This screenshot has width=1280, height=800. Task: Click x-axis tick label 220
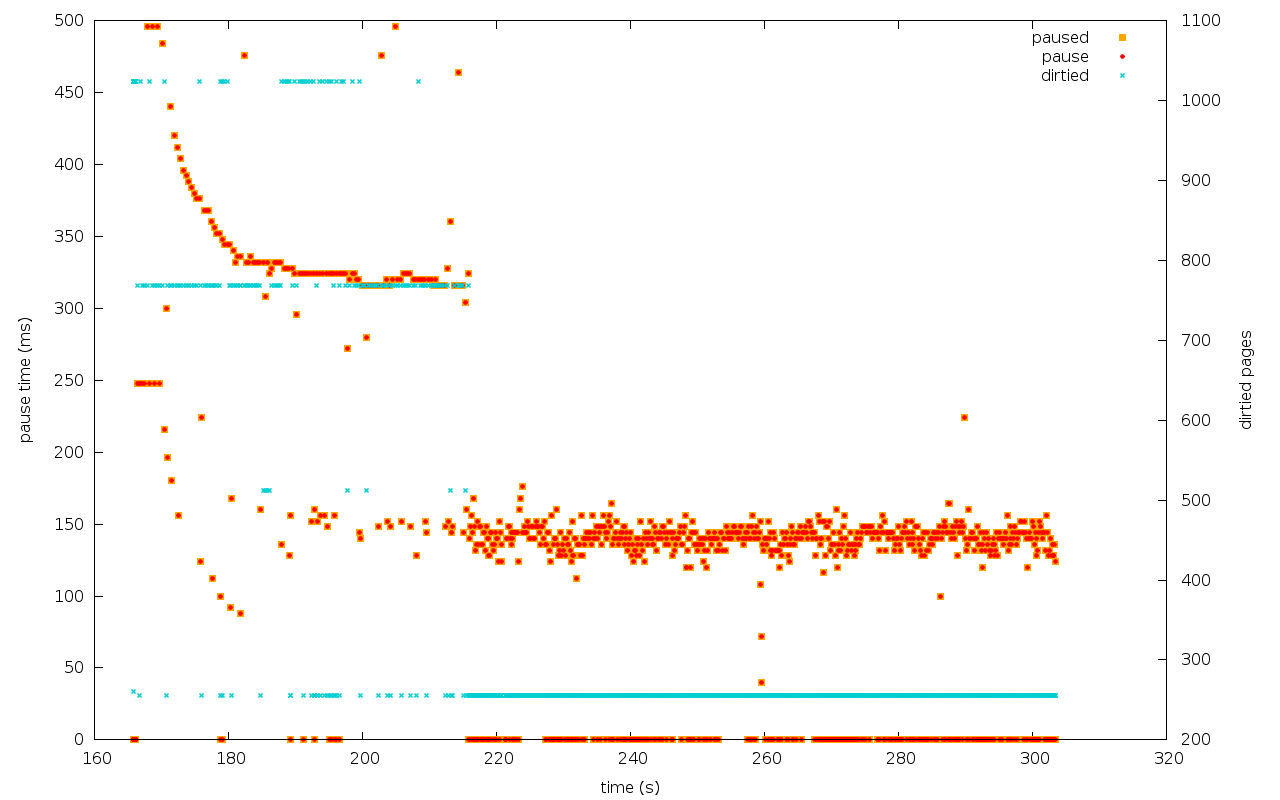click(x=498, y=758)
